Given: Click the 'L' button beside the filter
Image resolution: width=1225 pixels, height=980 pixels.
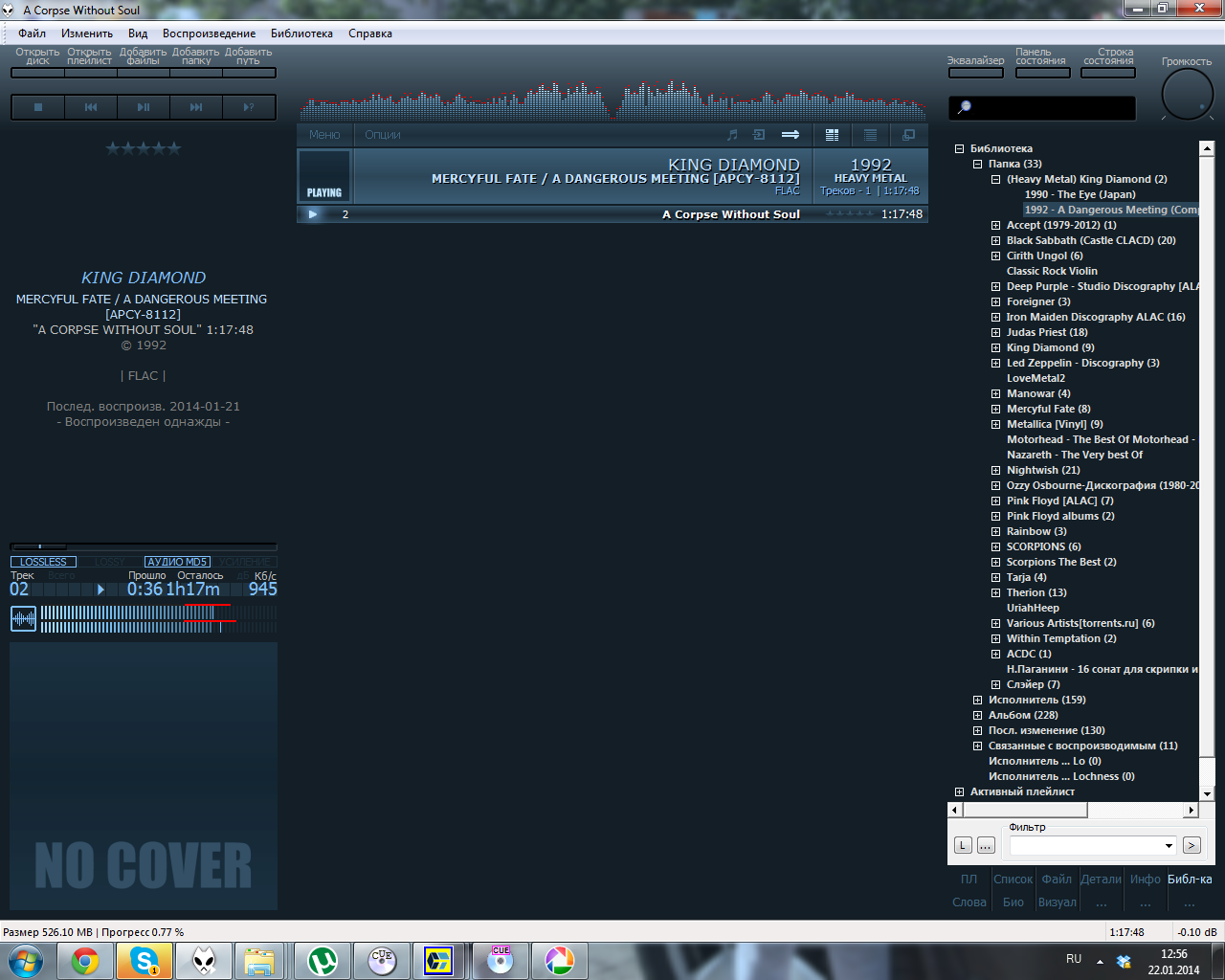Looking at the screenshot, I should tap(963, 845).
